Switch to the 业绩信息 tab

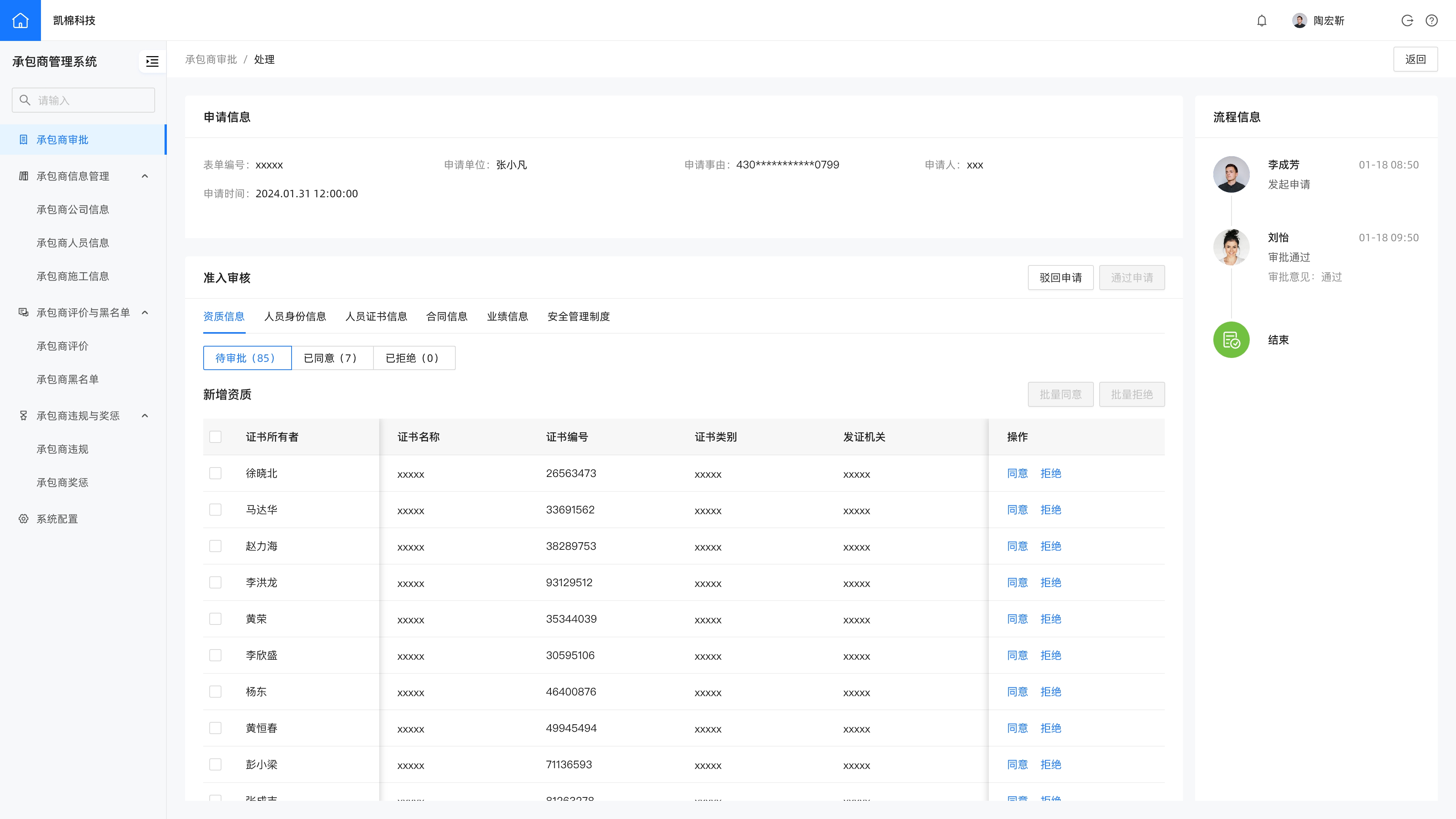tap(508, 317)
